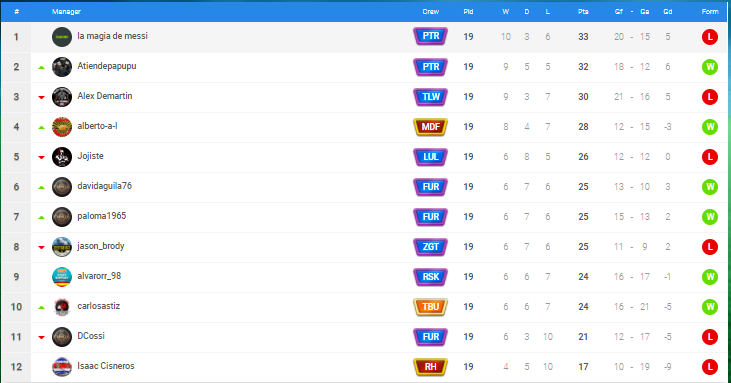The height and width of the screenshot is (383, 731).
Task: Sort by the Manager column header
Action: 66,12
